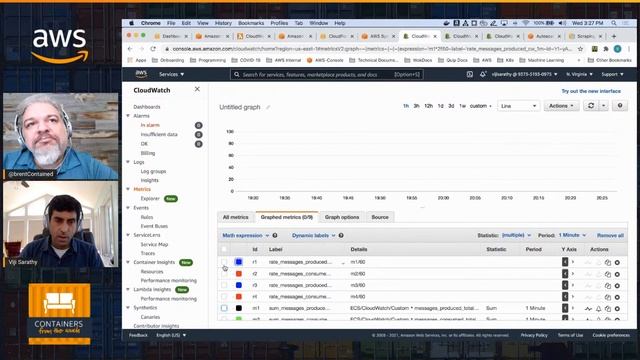Viewport: 640px width, 360px height.
Task: Duplicate the r2 metric row
Action: click(x=608, y=274)
